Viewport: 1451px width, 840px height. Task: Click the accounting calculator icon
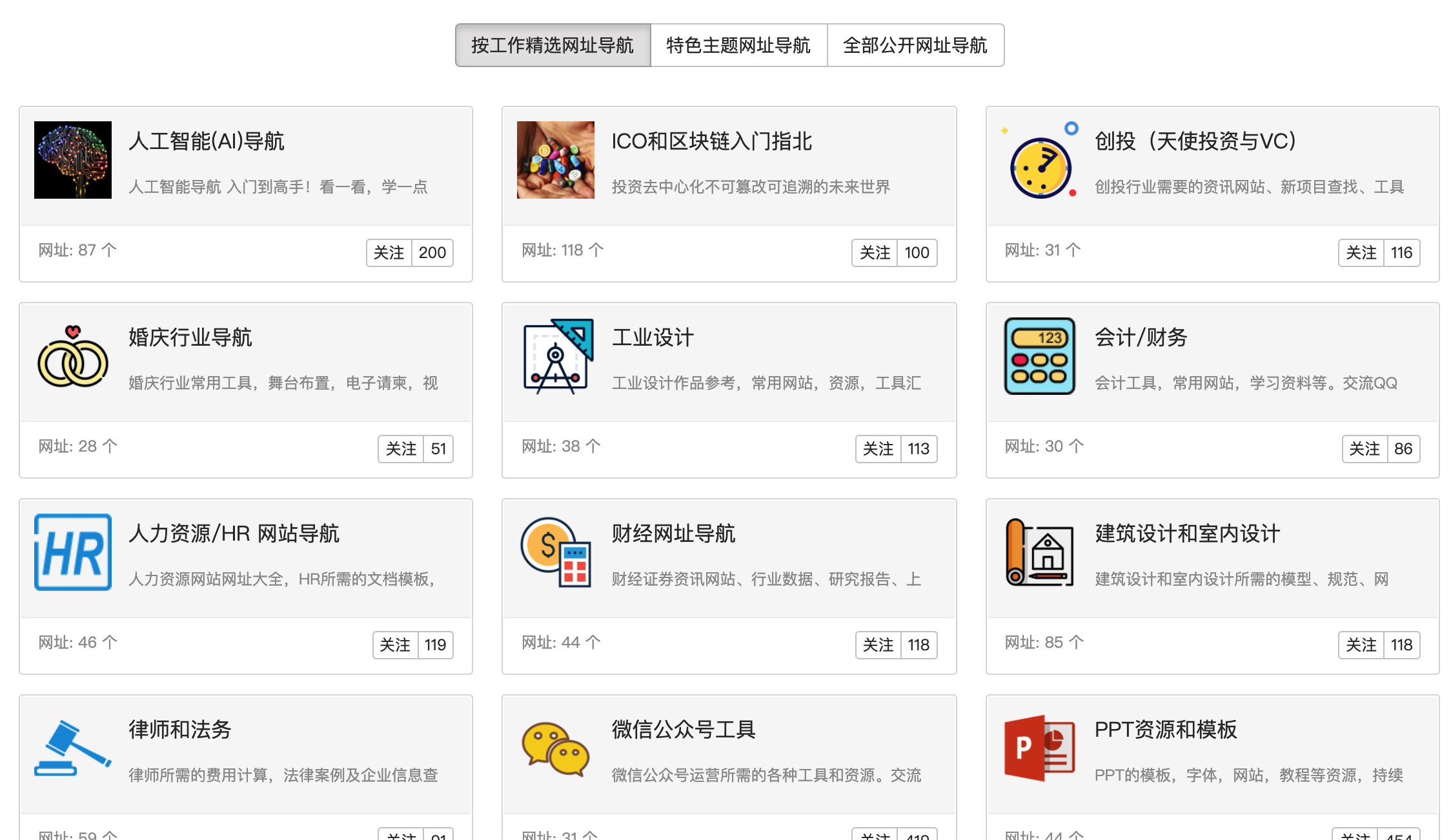point(1039,356)
